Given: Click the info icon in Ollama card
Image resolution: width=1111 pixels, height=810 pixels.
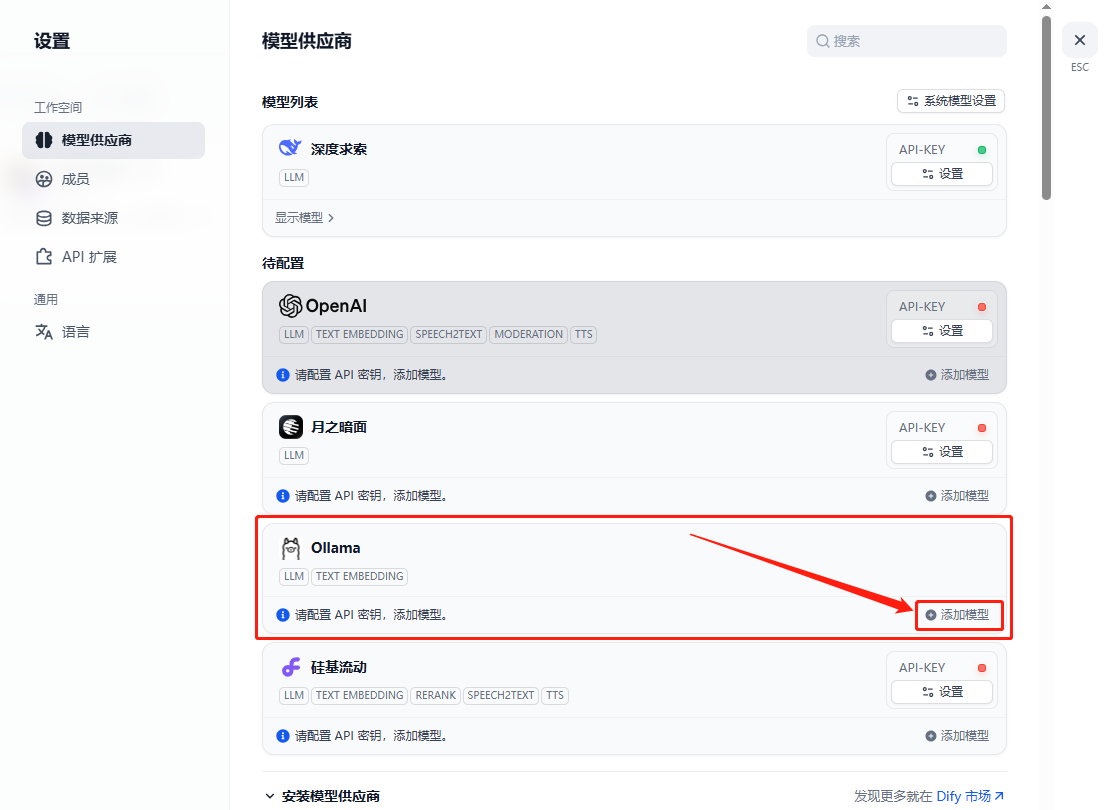Looking at the screenshot, I should tap(283, 615).
